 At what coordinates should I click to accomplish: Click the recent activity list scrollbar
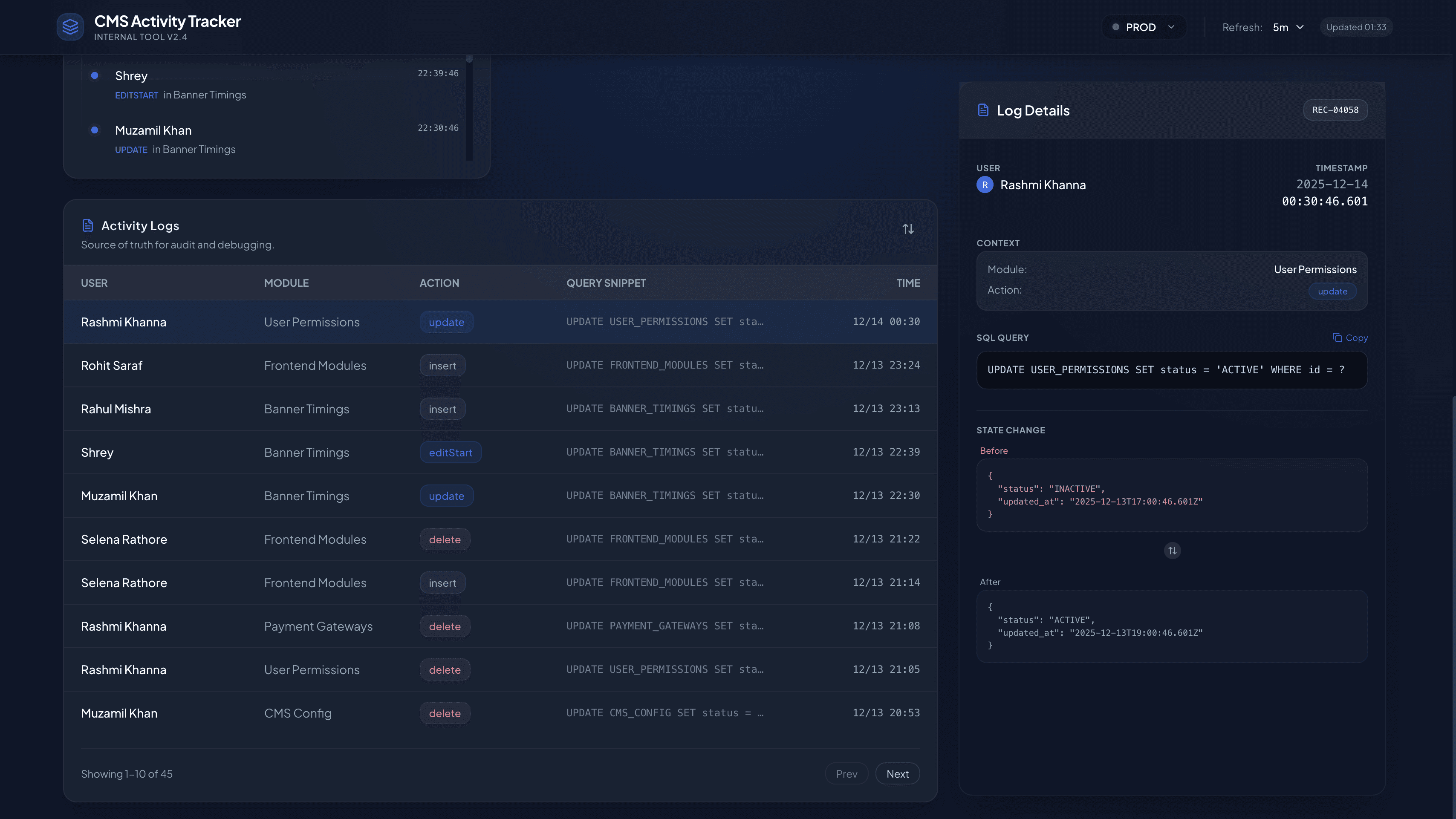(x=468, y=107)
